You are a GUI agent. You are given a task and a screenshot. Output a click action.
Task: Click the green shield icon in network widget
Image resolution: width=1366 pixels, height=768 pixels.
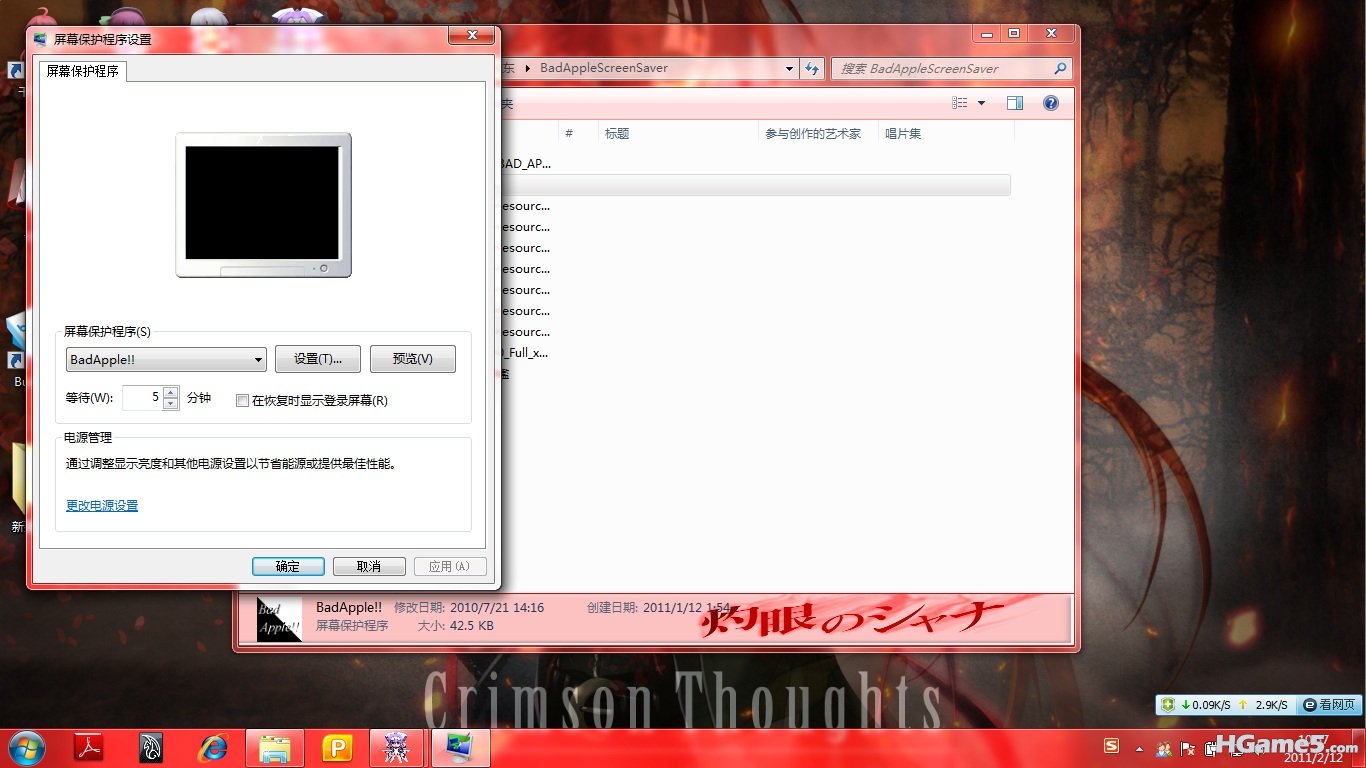click(1168, 705)
